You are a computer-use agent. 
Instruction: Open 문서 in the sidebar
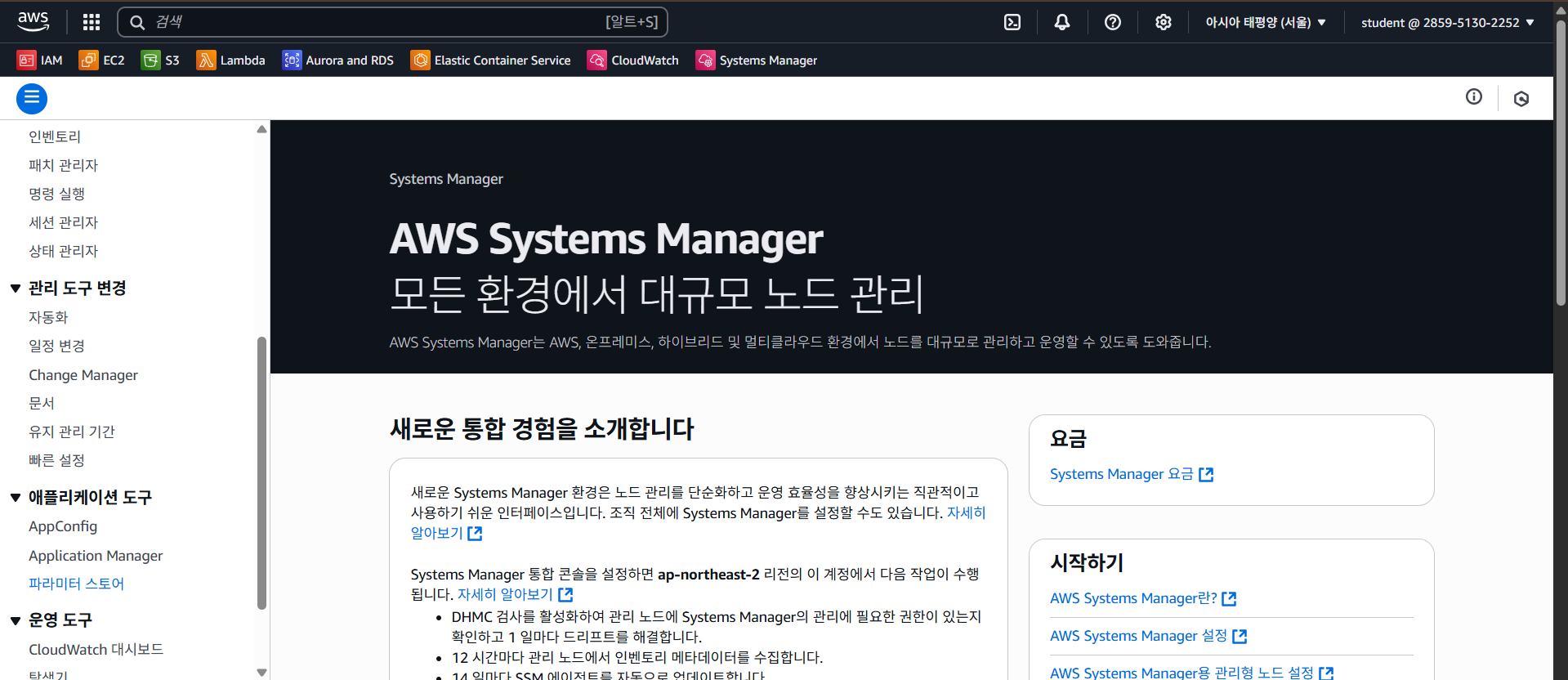pos(42,403)
